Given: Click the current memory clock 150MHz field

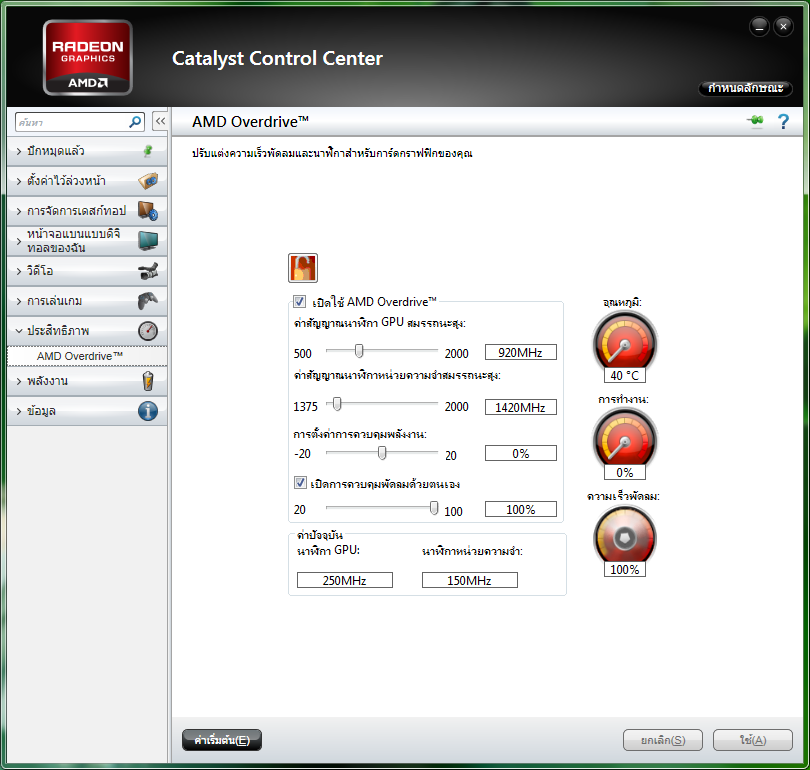Looking at the screenshot, I should point(470,580).
